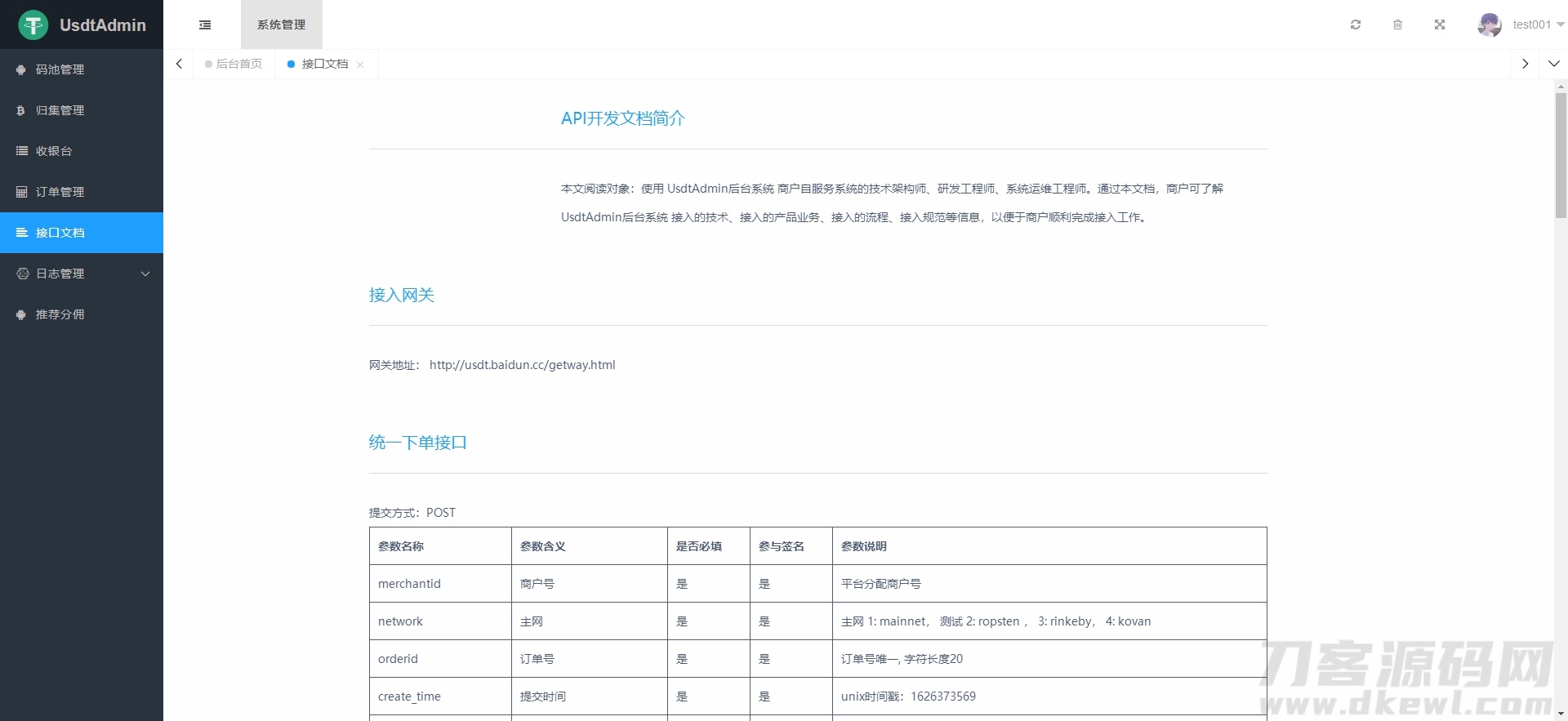
Task: Expand the 日志管理 submenu
Action: click(x=82, y=274)
